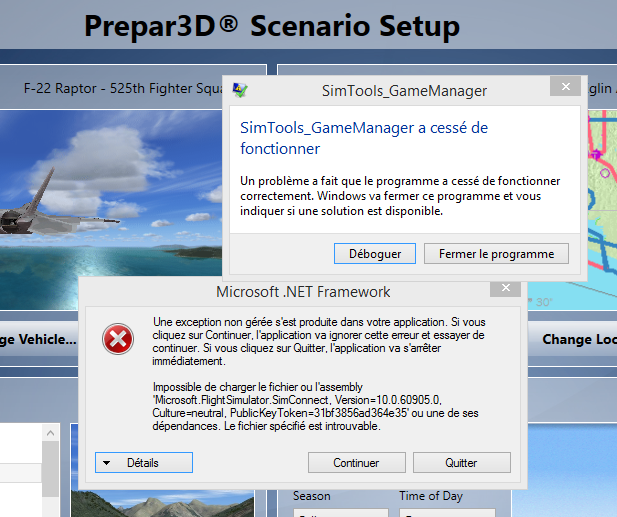Click the Change Location button

coord(573,339)
